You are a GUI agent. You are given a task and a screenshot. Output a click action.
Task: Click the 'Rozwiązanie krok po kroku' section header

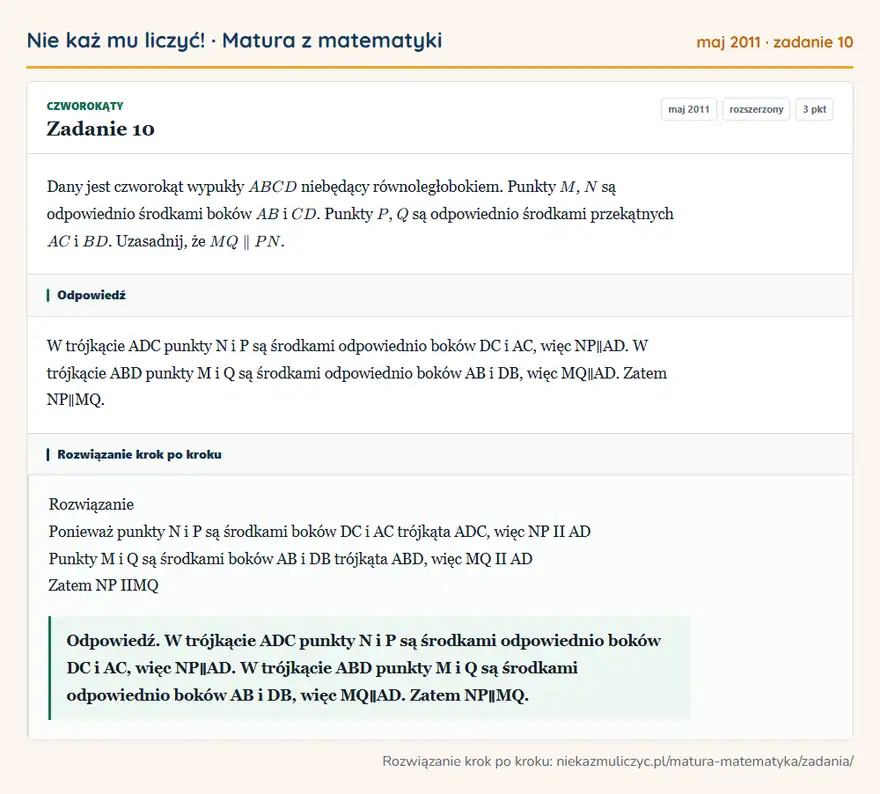(440, 455)
